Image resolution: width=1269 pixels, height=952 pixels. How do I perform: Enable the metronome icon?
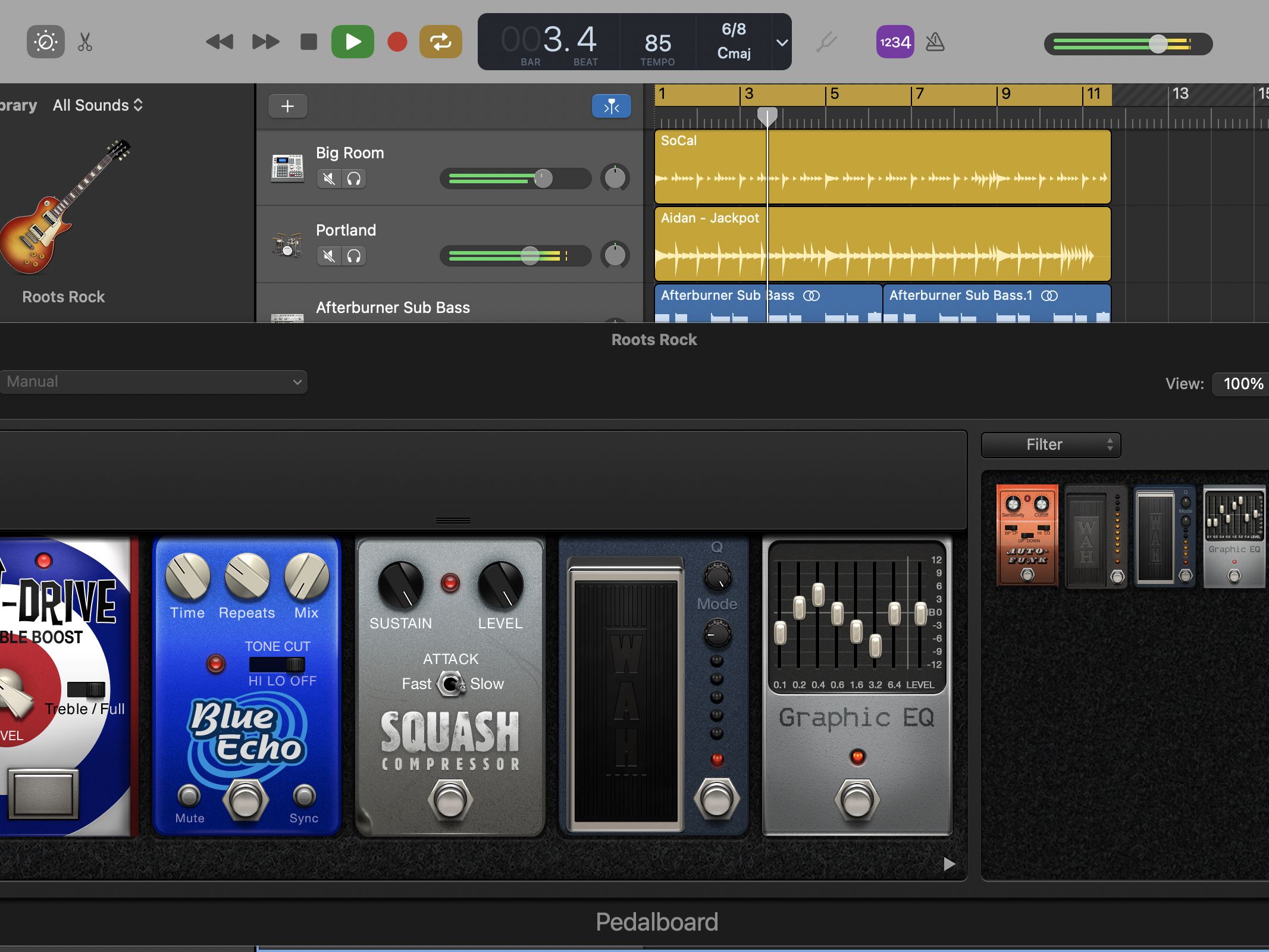[935, 42]
